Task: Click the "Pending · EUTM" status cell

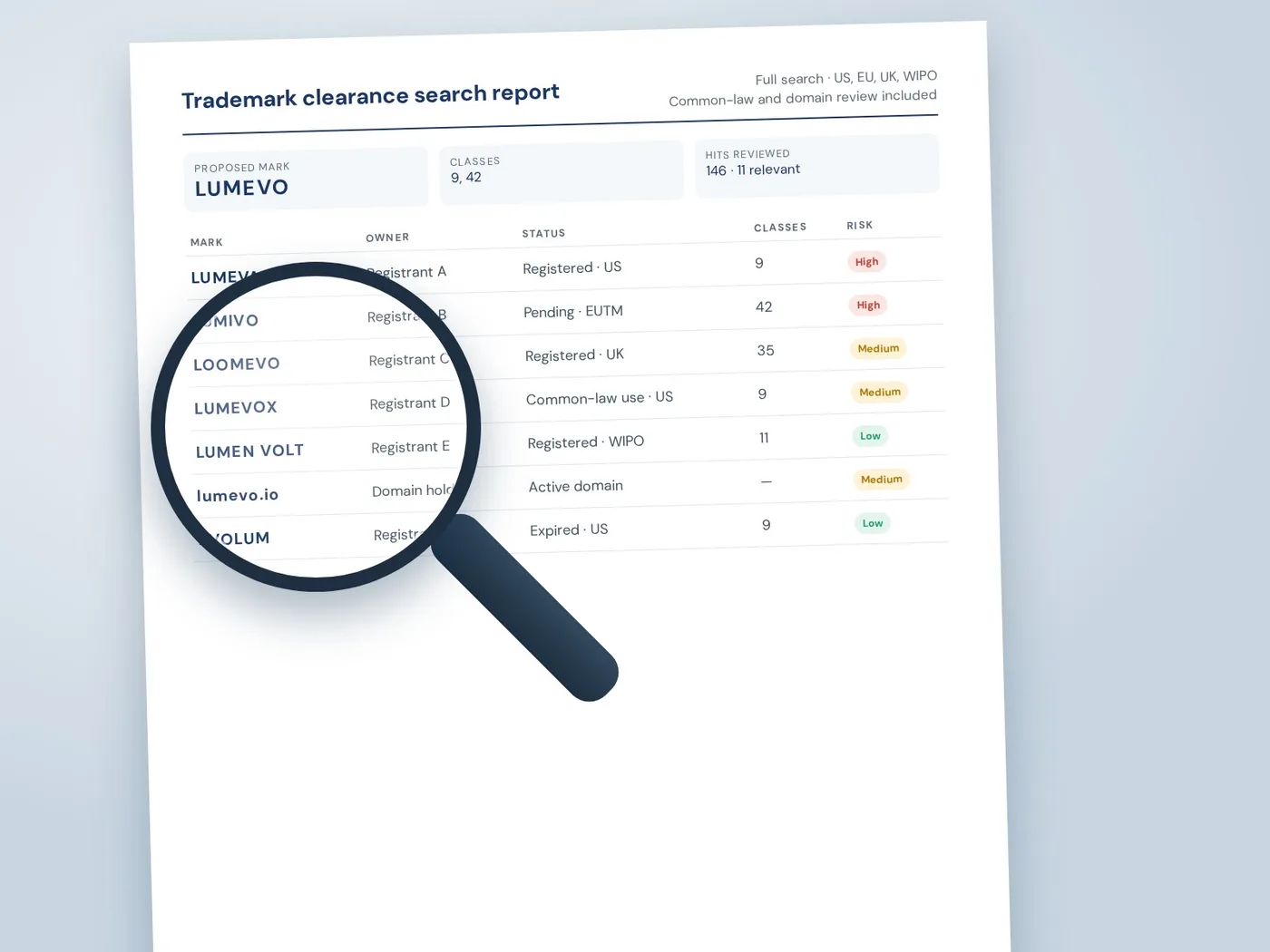Action: [573, 311]
